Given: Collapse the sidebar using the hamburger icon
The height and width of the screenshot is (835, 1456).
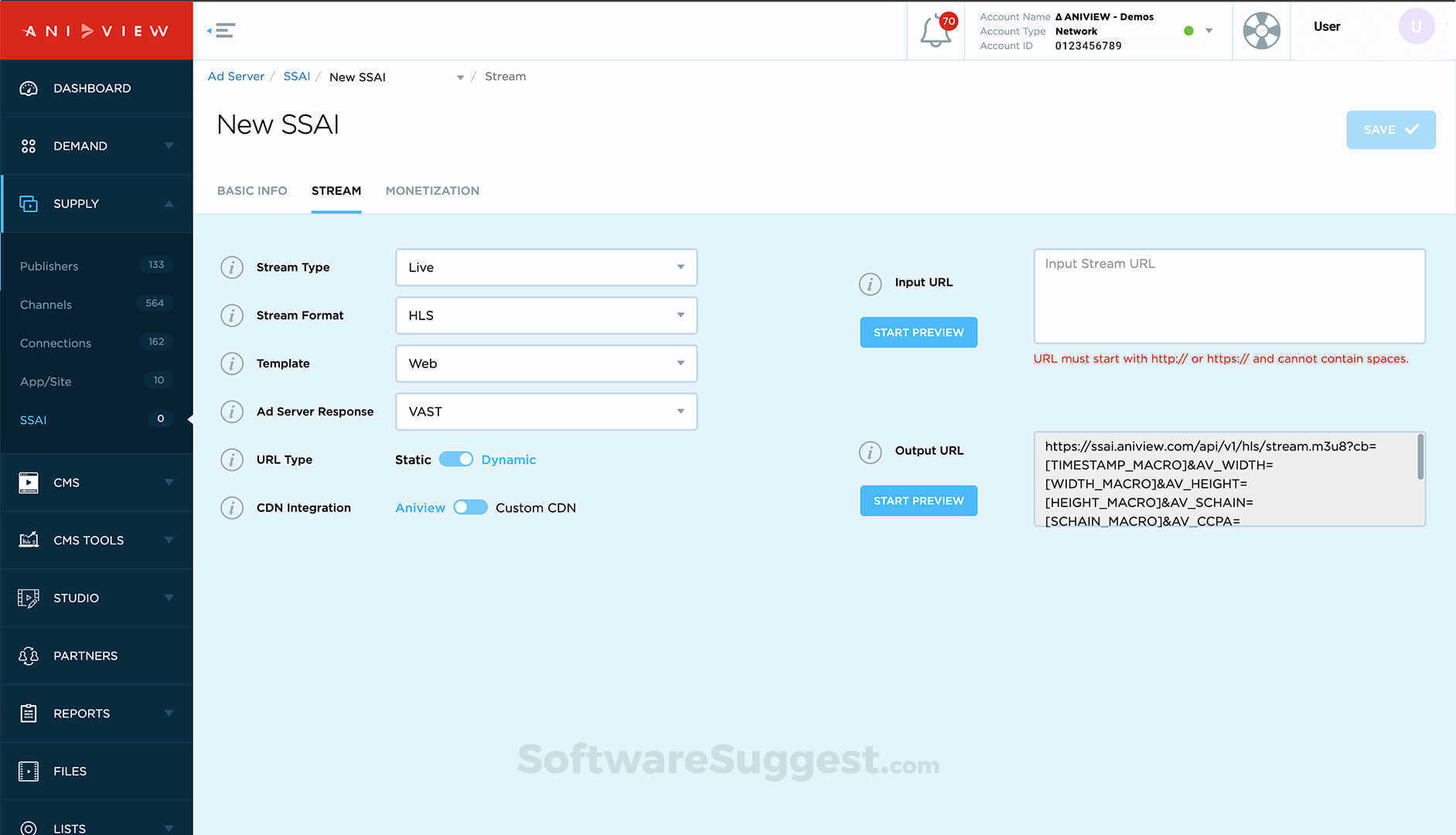Looking at the screenshot, I should pos(222,29).
